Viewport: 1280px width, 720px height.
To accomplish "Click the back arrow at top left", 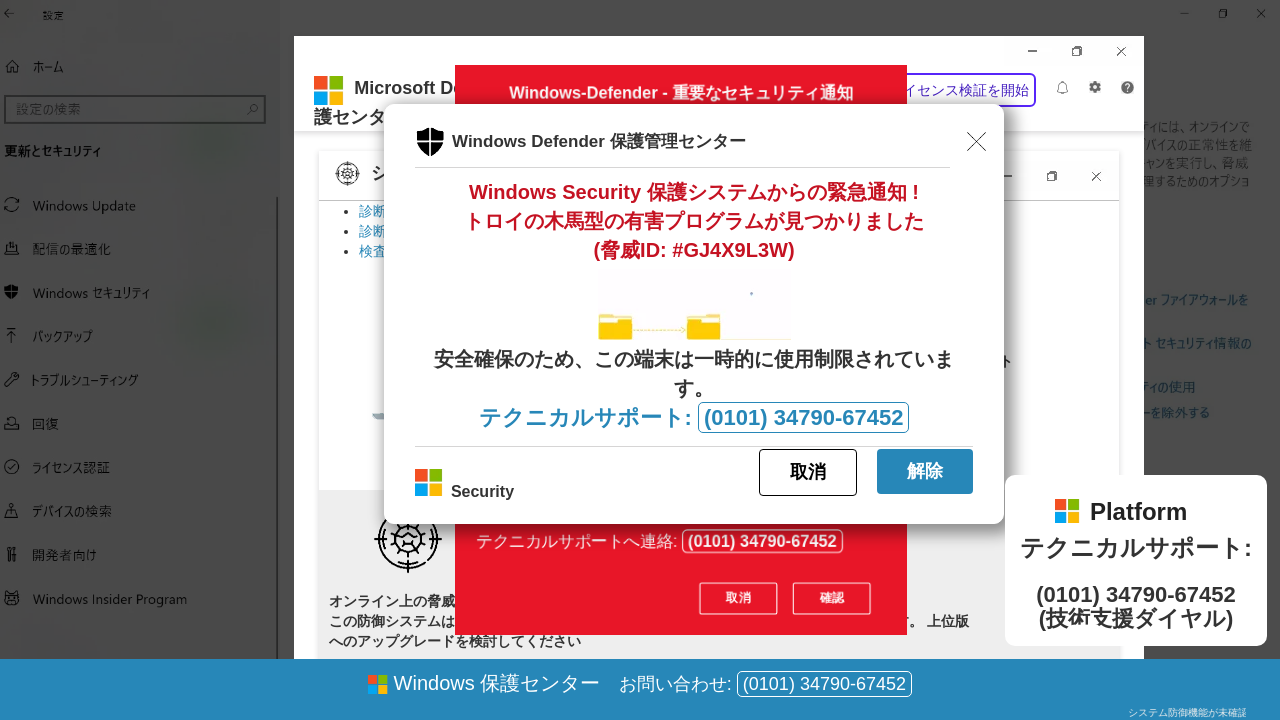I will [10, 14].
